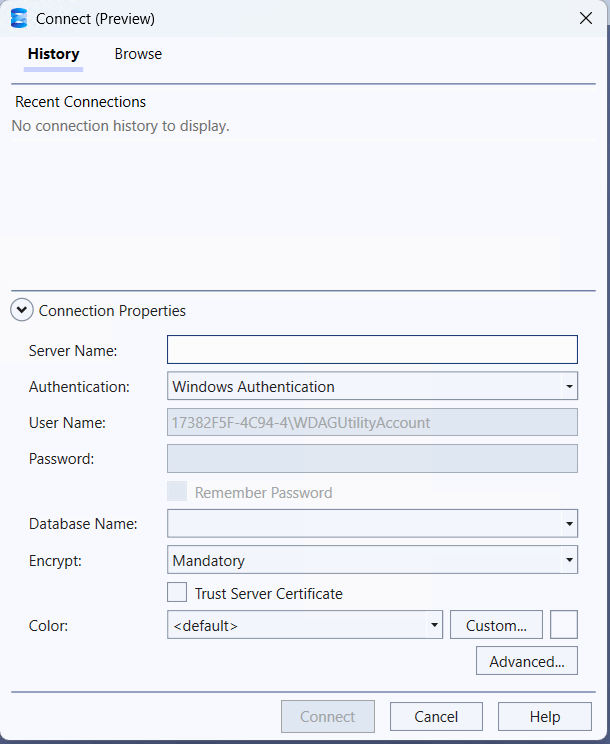Collapse the Connection Properties section
The width and height of the screenshot is (610, 744).
22,311
